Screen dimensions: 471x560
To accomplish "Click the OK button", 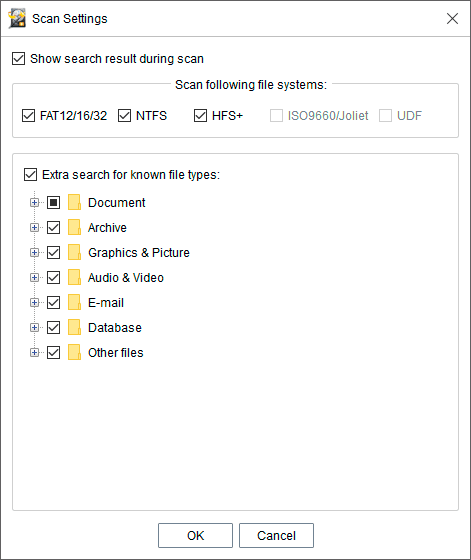I will 195,535.
